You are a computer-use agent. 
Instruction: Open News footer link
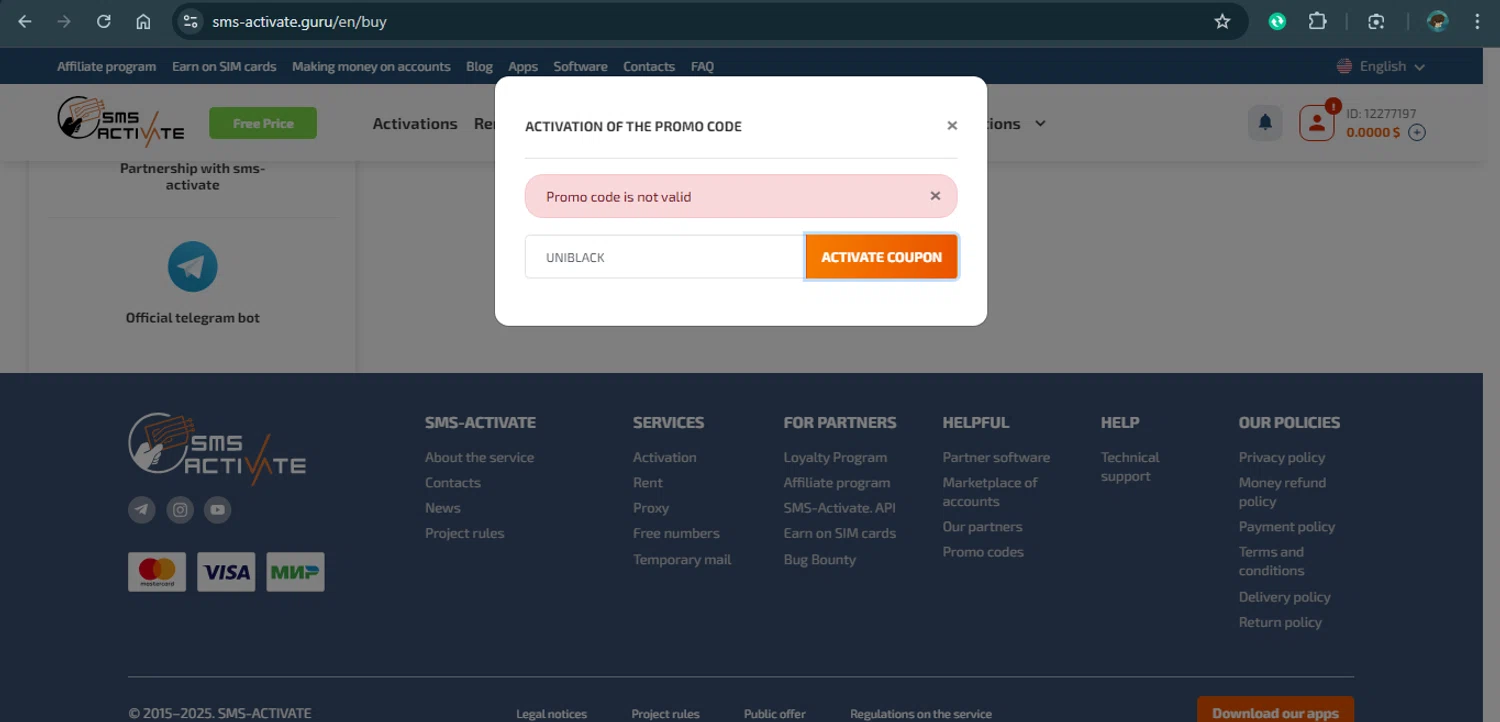coord(442,508)
